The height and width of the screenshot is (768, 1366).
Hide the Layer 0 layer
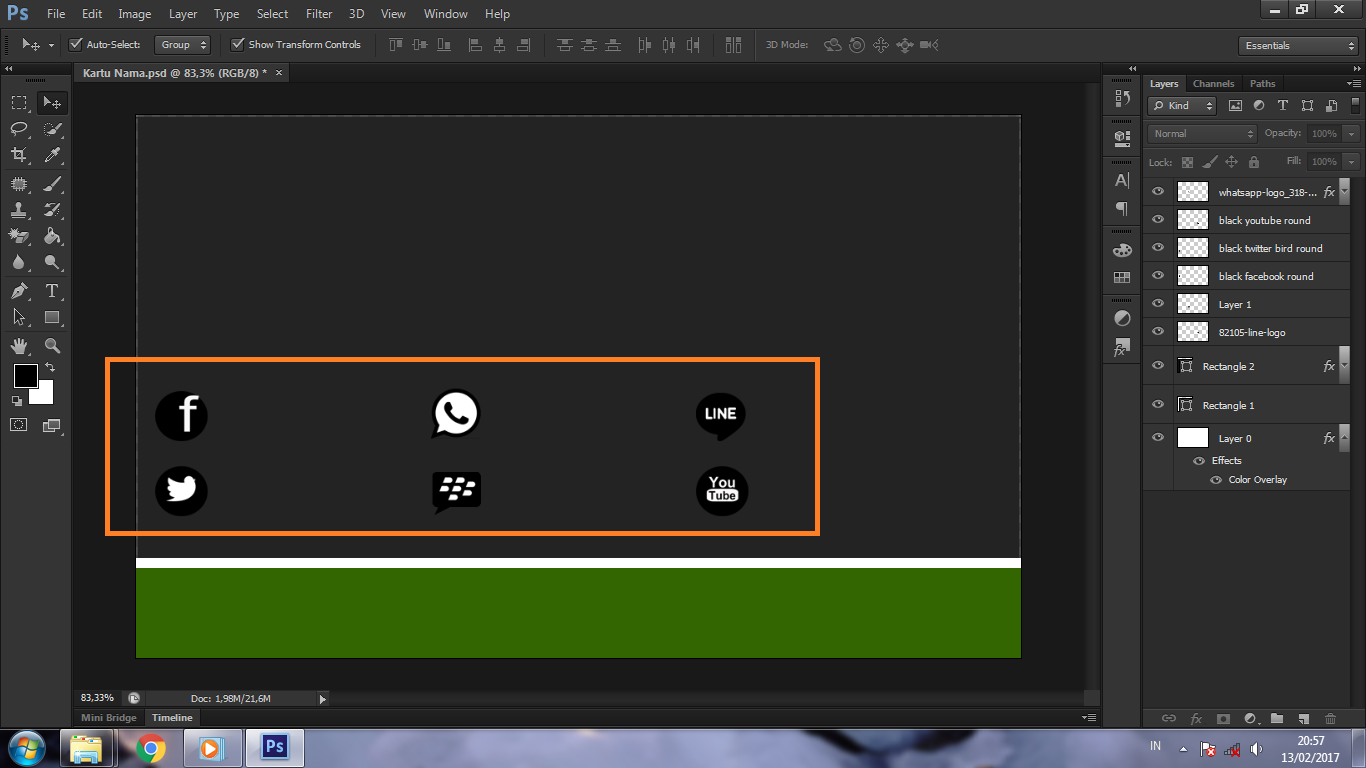[x=1158, y=438]
